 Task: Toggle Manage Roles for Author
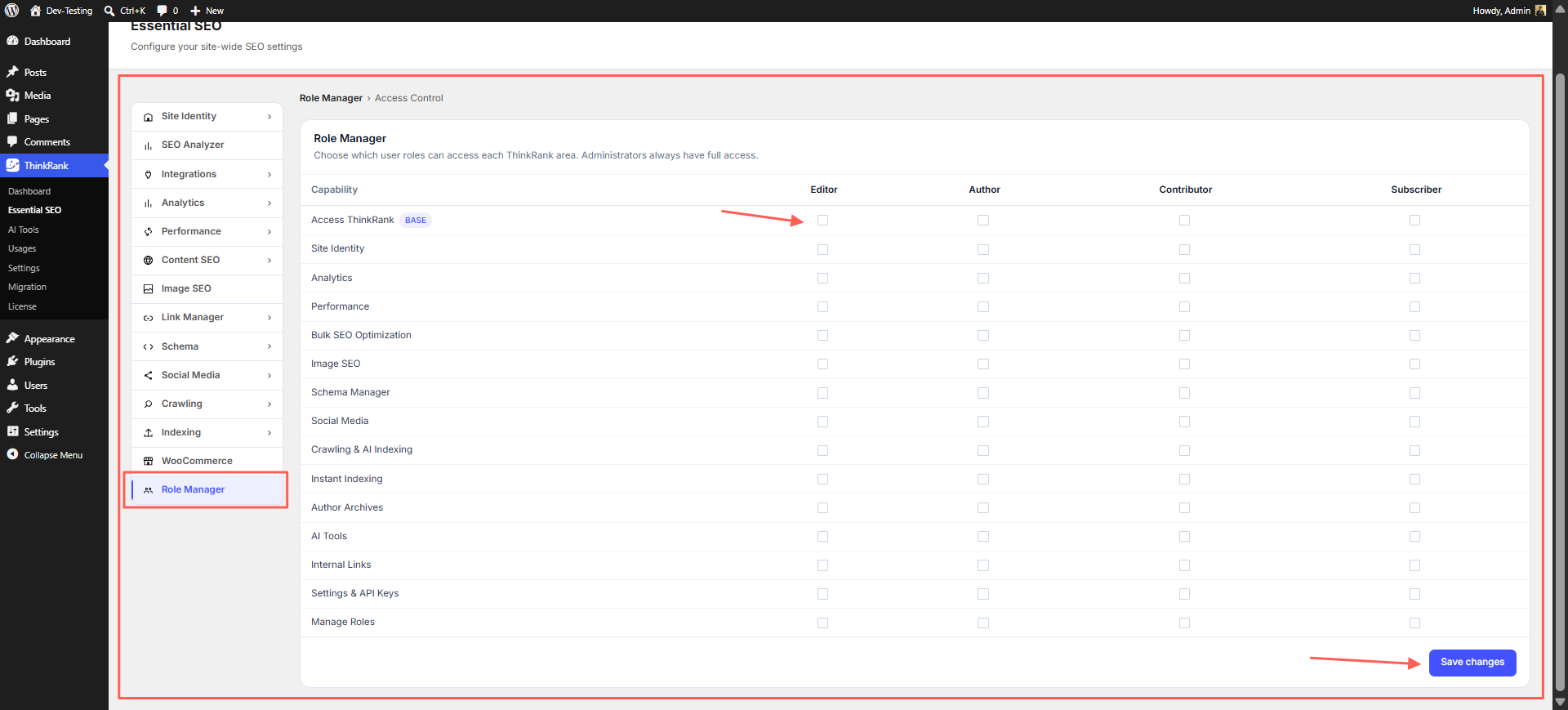[983, 623]
